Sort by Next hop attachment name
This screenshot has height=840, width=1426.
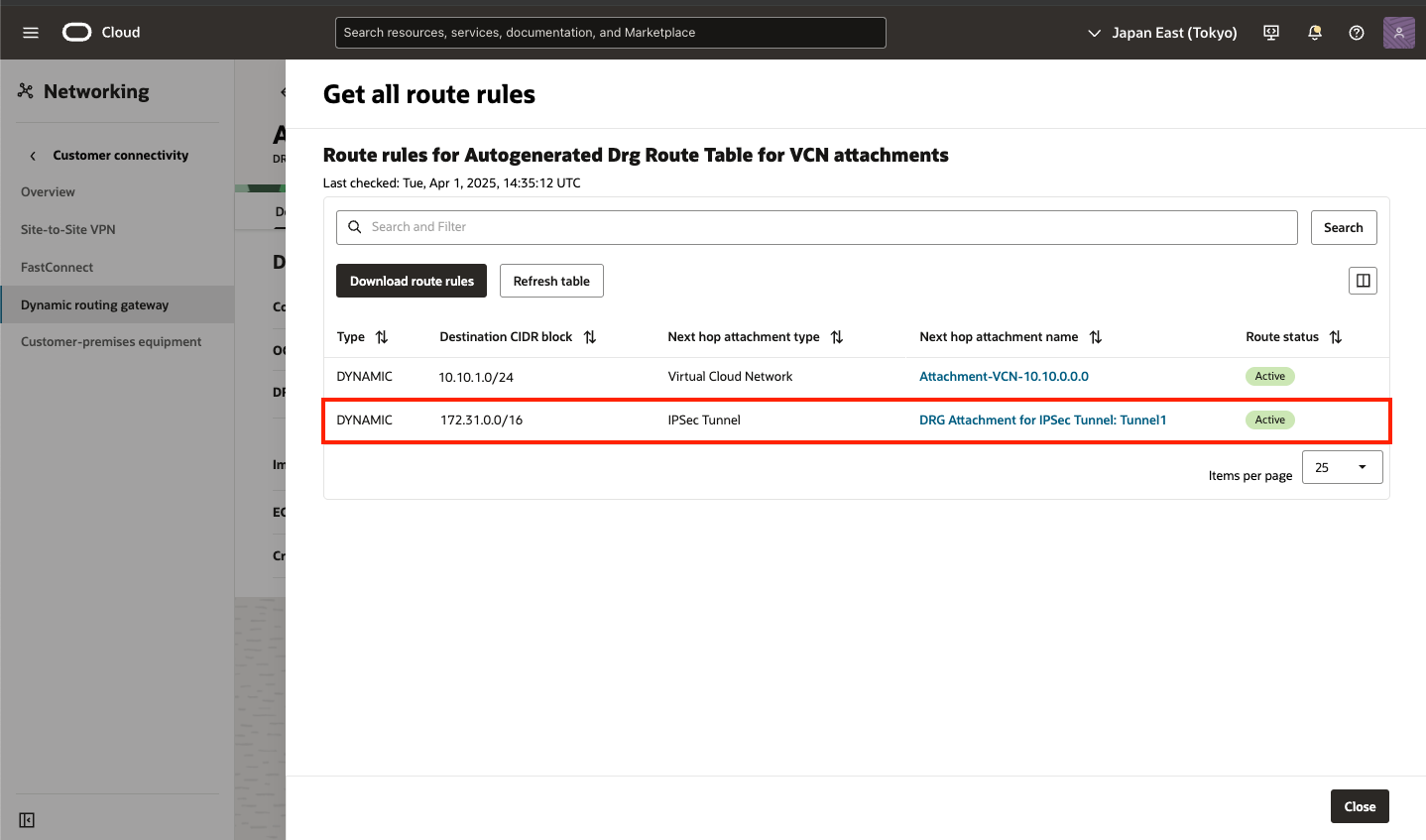(x=1096, y=337)
